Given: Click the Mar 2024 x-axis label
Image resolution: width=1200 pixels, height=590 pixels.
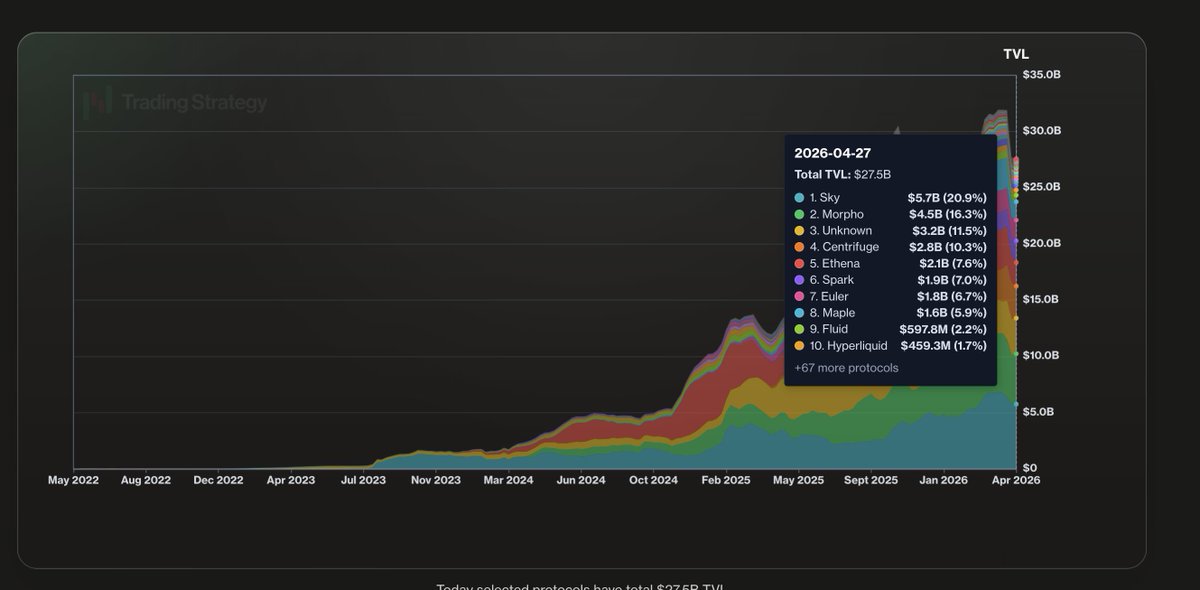Looking at the screenshot, I should pos(508,480).
